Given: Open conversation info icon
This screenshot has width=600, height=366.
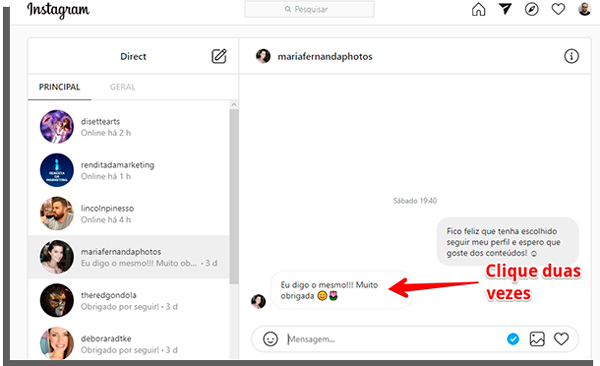Looking at the screenshot, I should 571,56.
